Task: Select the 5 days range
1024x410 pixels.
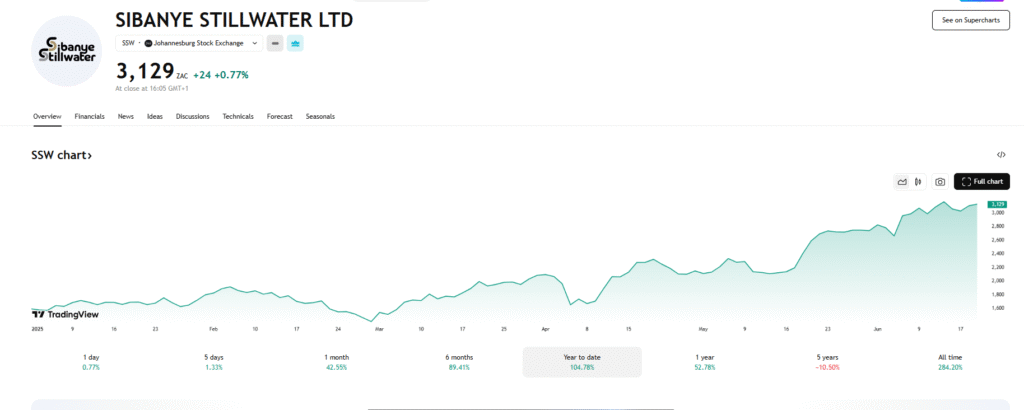Action: click(x=213, y=362)
